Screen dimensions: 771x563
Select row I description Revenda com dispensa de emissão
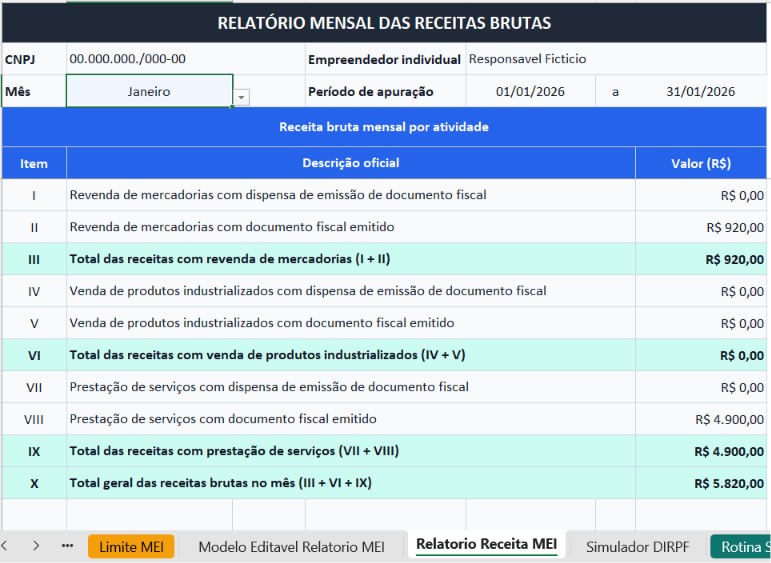(x=351, y=195)
